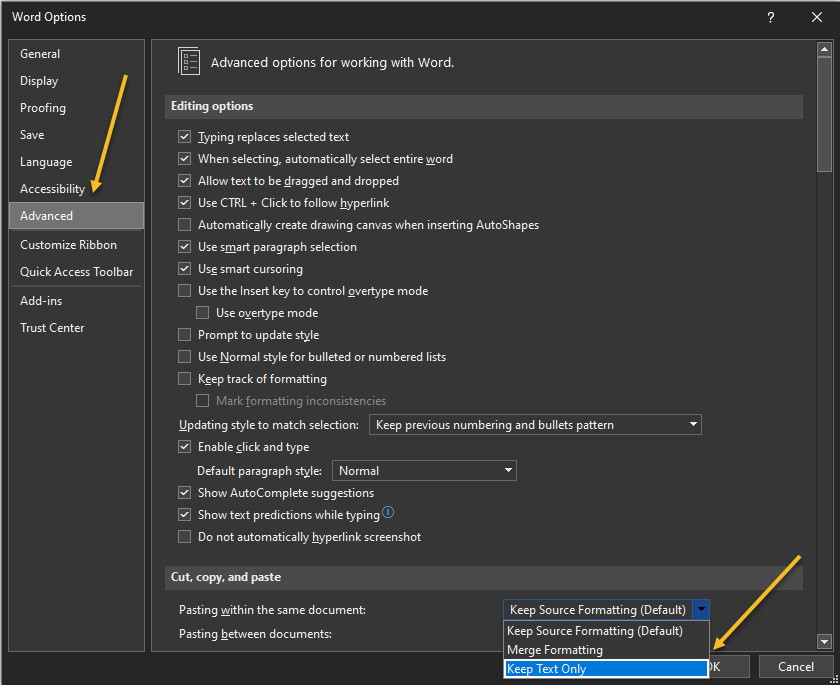Click the Advanced options header icon
The image size is (840, 685).
[x=189, y=61]
